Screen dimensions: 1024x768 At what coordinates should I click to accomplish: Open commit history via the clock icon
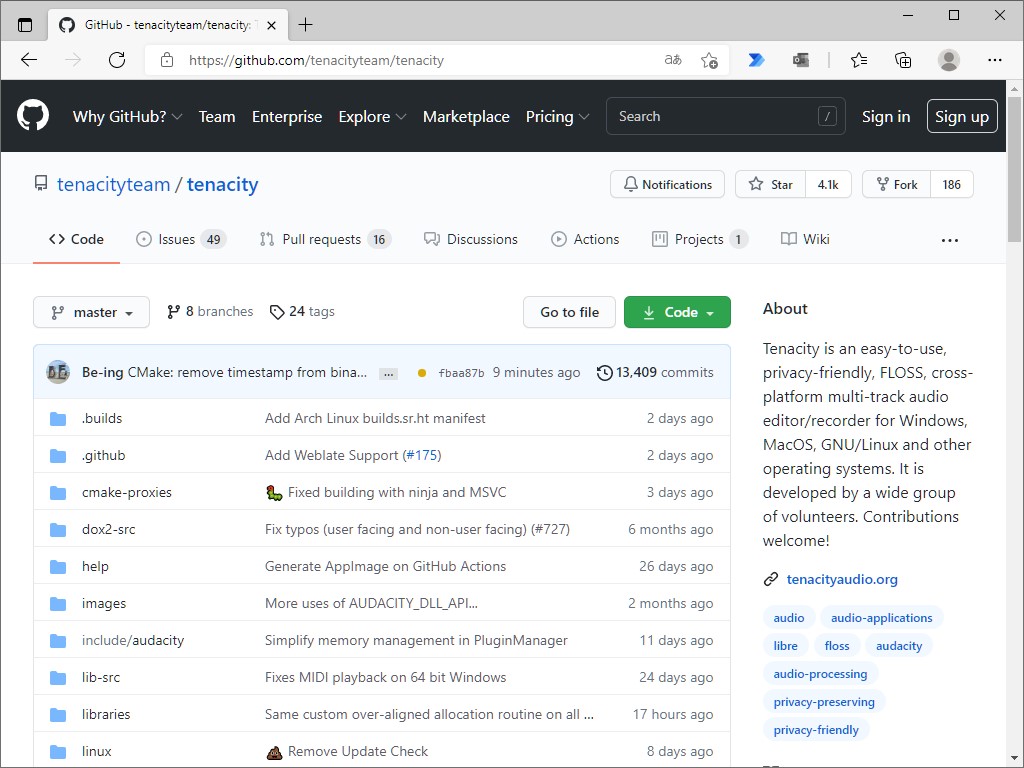pos(604,372)
